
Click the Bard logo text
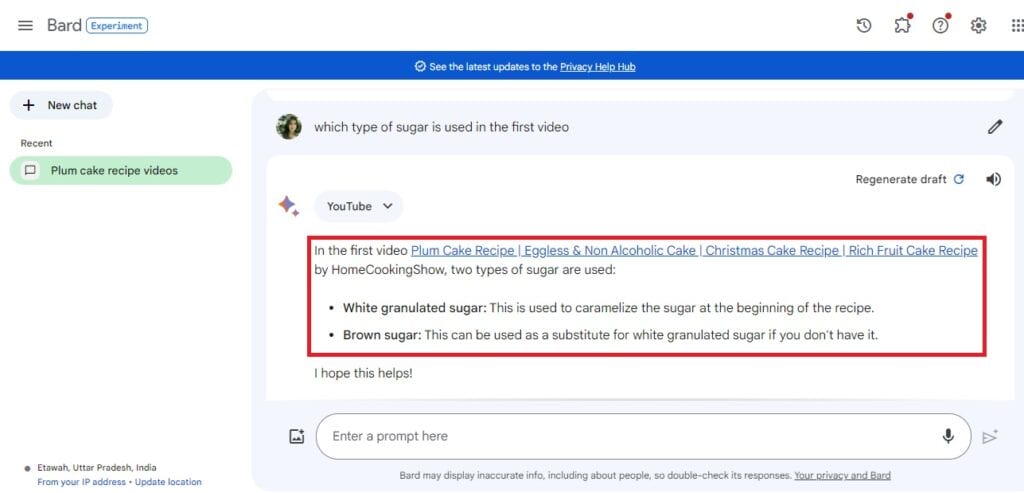click(x=64, y=25)
